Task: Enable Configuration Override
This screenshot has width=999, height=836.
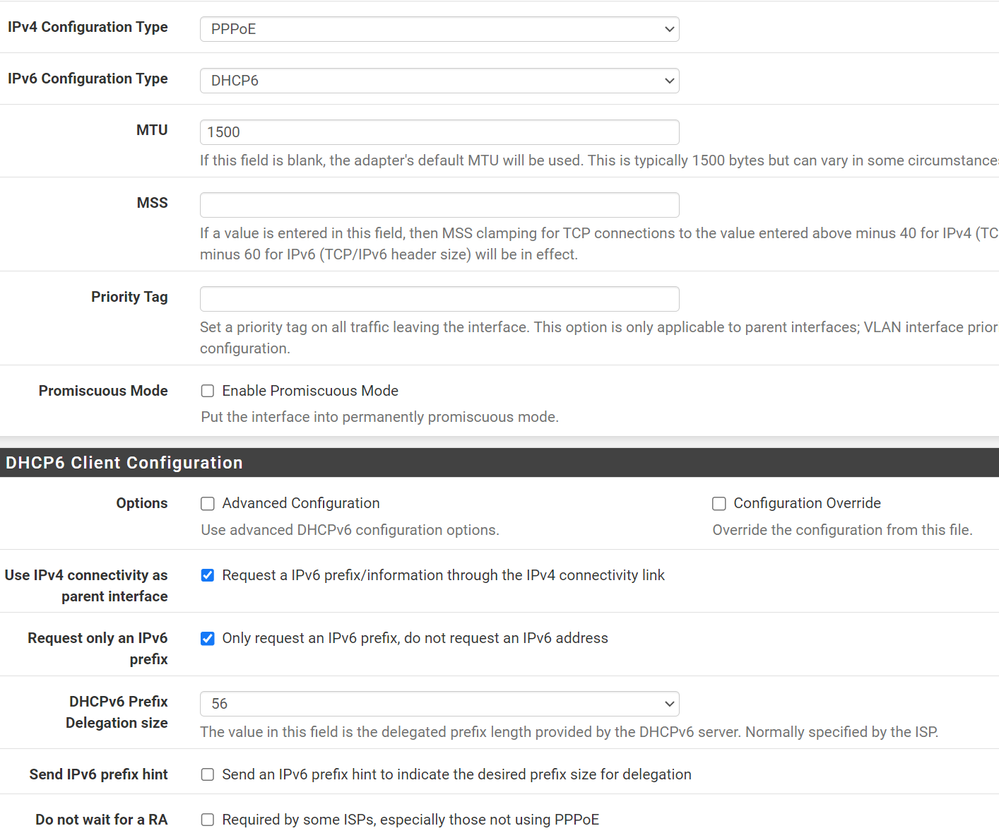Action: [719, 503]
